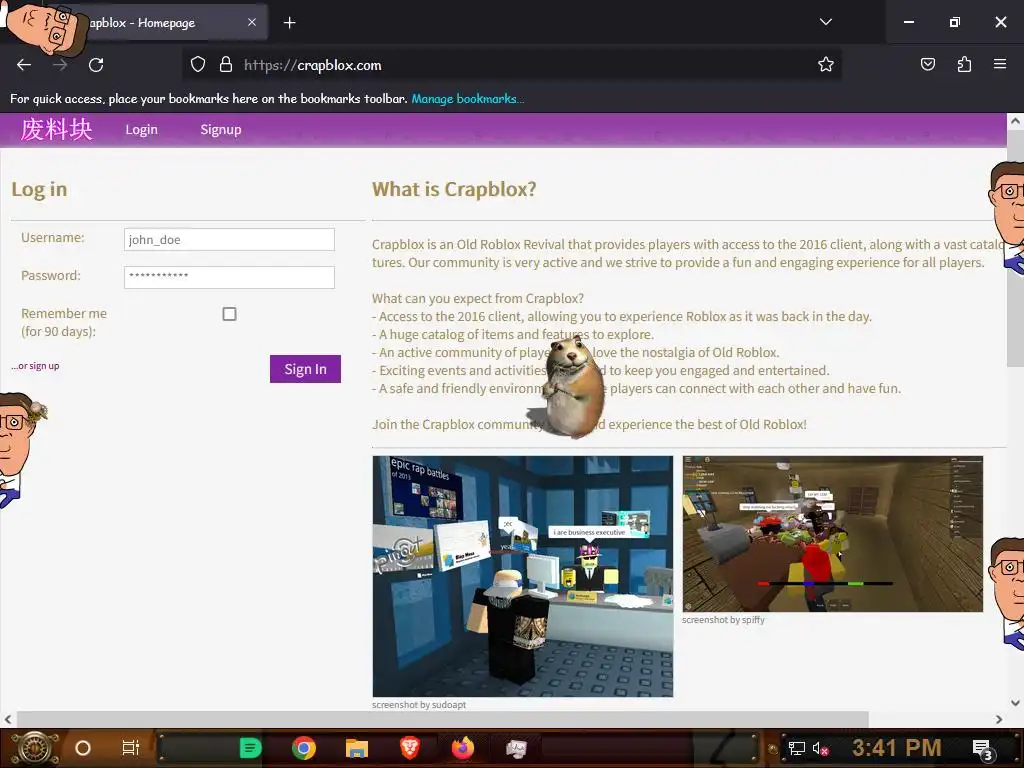This screenshot has width=1024, height=768.
Task: Click the 'screenshot by sudoapt' caption
Action: pos(419,705)
